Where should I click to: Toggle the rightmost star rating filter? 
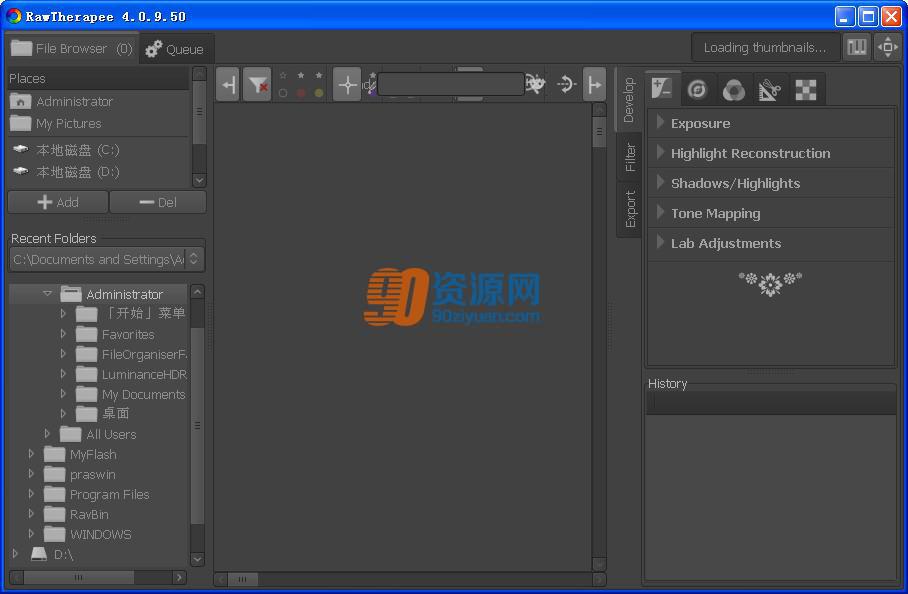tap(318, 75)
